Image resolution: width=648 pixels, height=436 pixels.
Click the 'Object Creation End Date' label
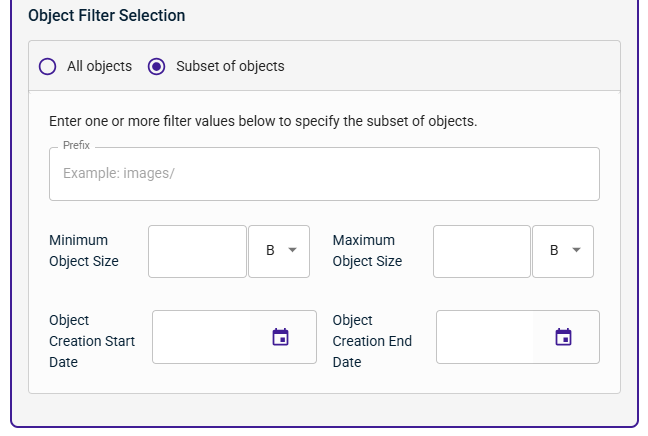(372, 341)
